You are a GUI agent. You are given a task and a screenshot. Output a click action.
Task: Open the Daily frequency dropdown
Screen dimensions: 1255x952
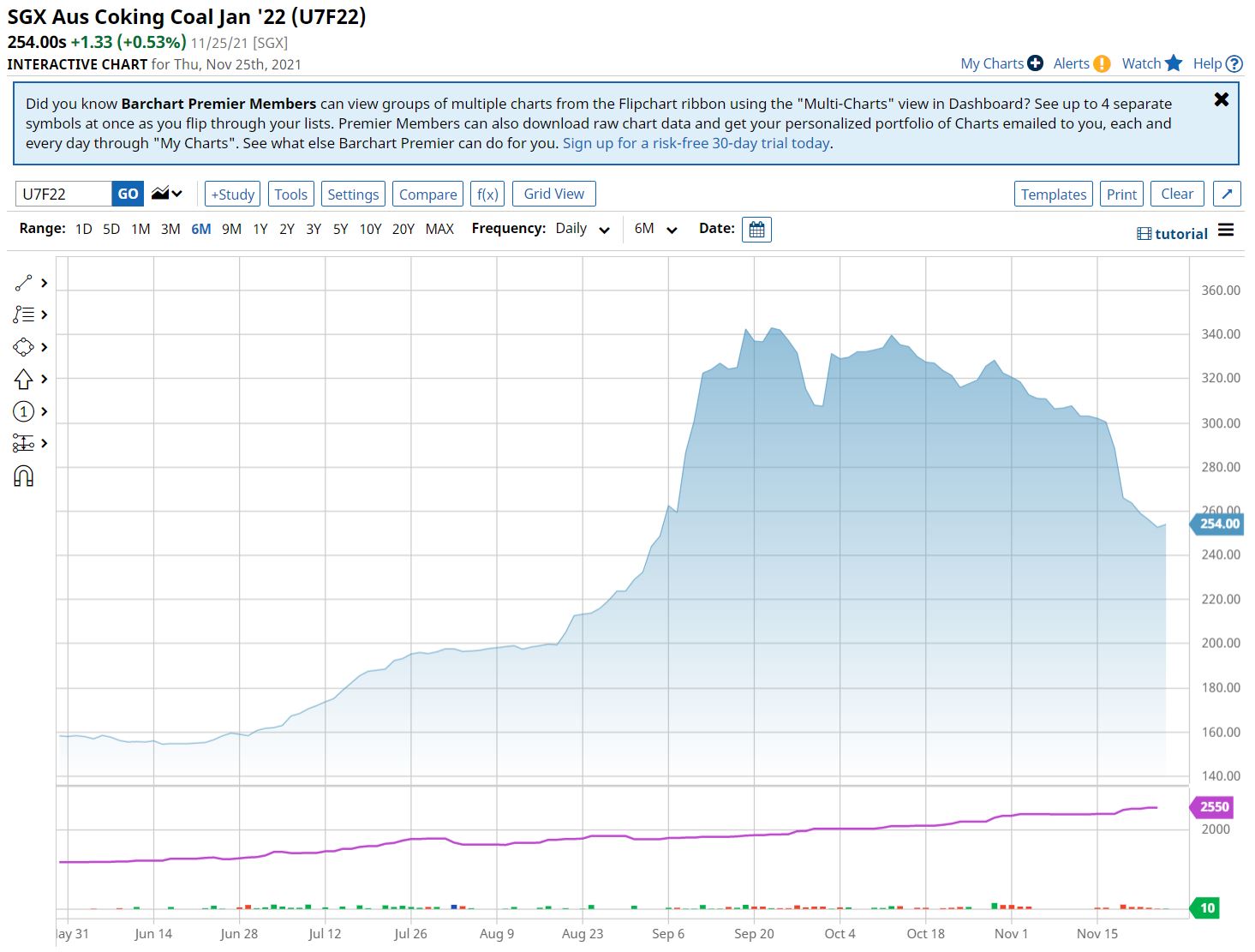(x=583, y=230)
